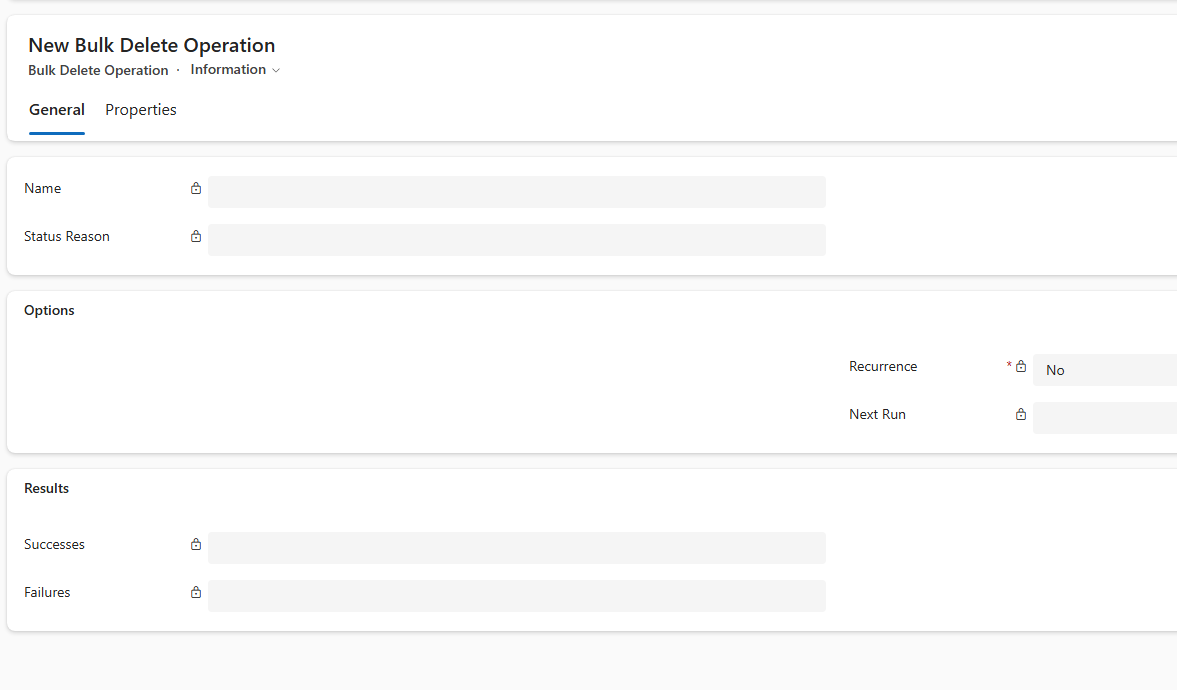Click the Failures lock icon

click(x=196, y=593)
